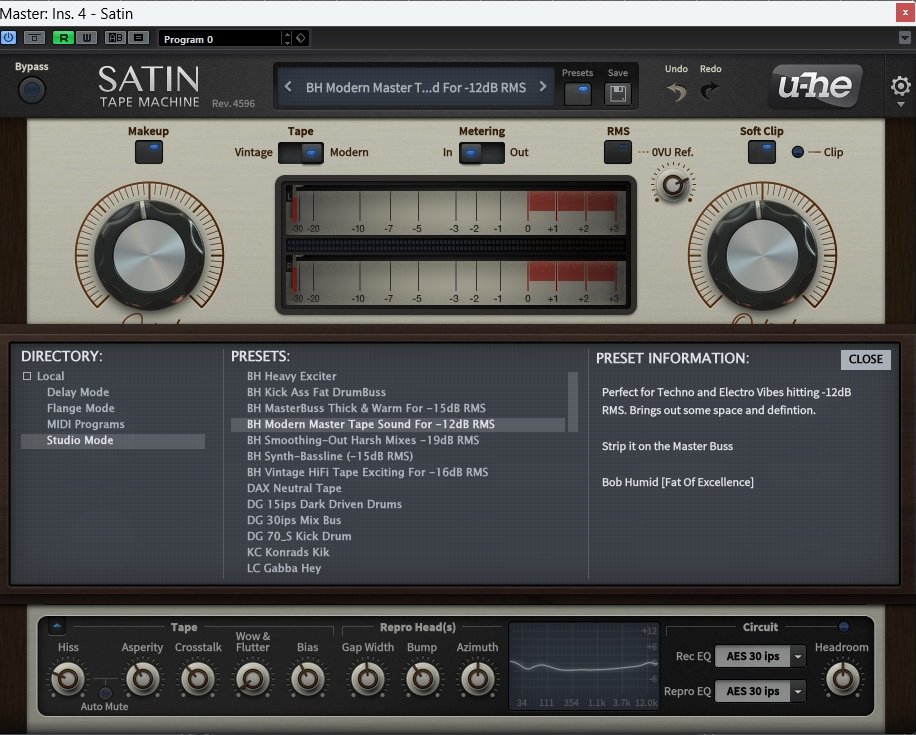The height and width of the screenshot is (735, 916).
Task: Open the Rec EQ dropdown
Action: click(x=761, y=656)
